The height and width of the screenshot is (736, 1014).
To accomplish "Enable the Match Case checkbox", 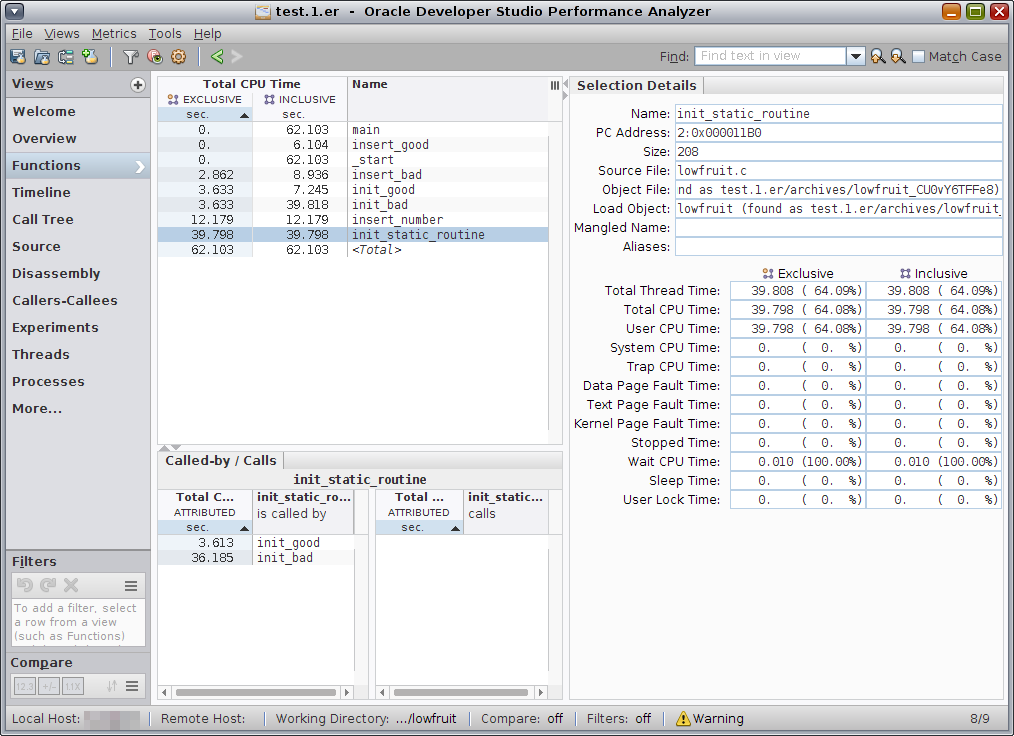I will coord(918,57).
